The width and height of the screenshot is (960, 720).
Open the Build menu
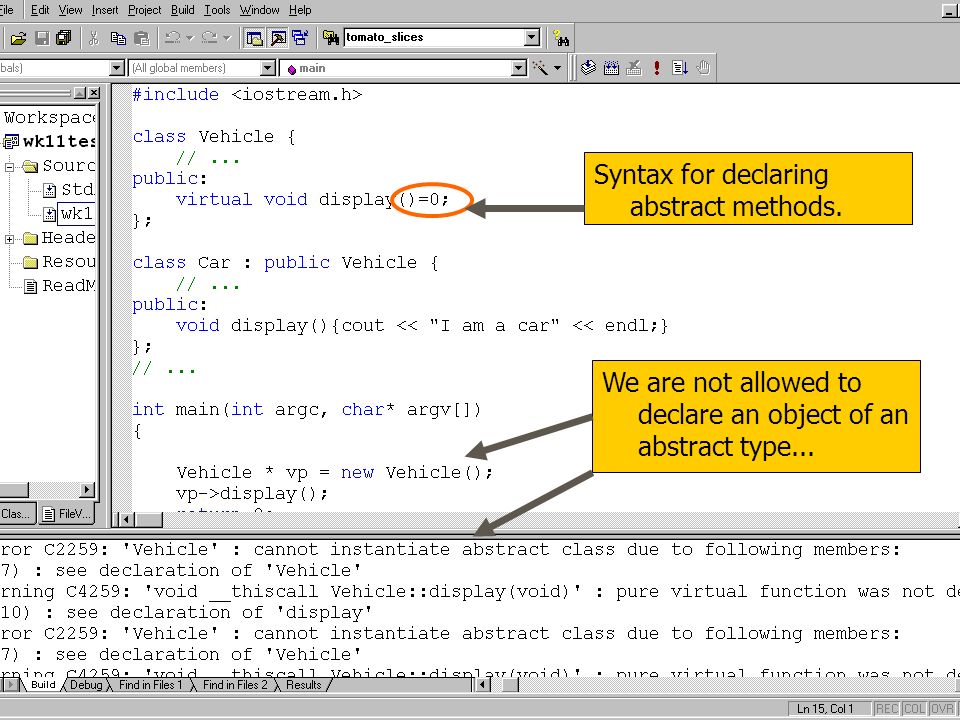pos(182,10)
